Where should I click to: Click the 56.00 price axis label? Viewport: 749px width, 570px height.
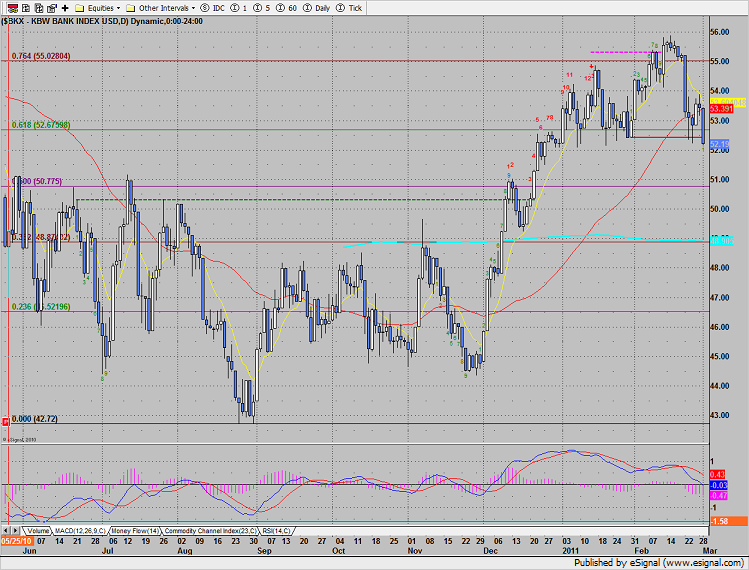[x=720, y=32]
